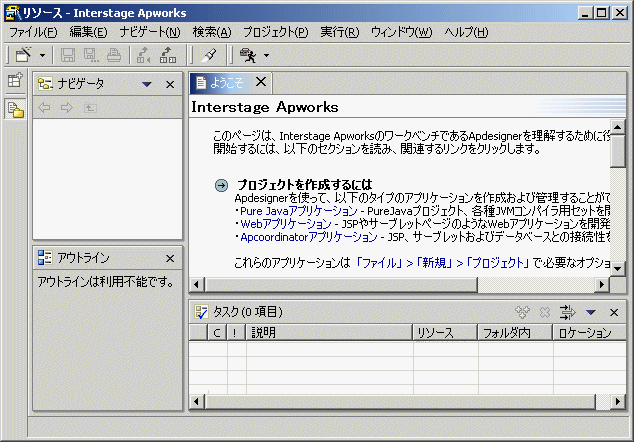Sort tasks by the C column header
This screenshot has width=634, height=442.
coord(217,332)
